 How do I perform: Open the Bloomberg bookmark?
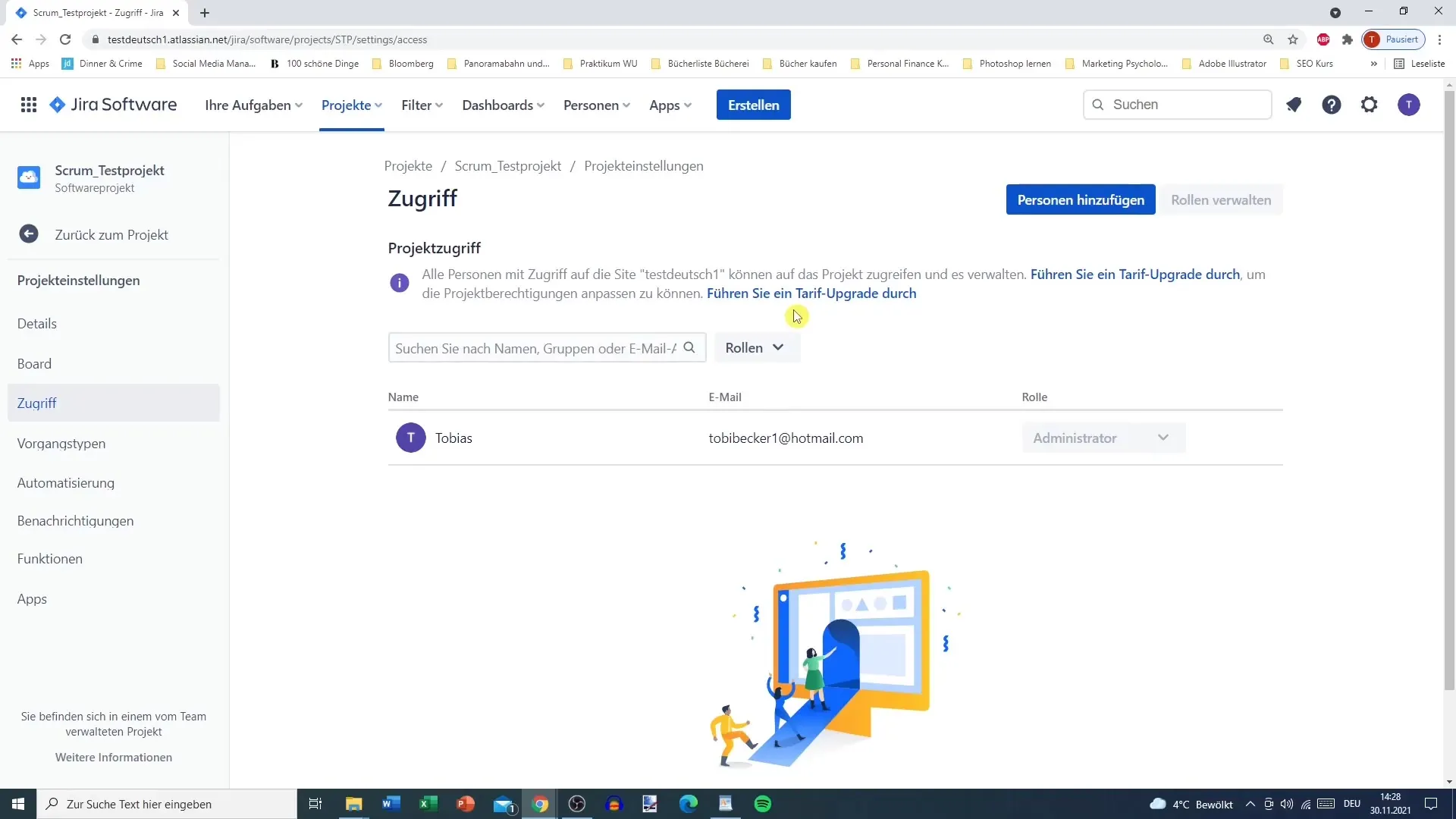403,64
